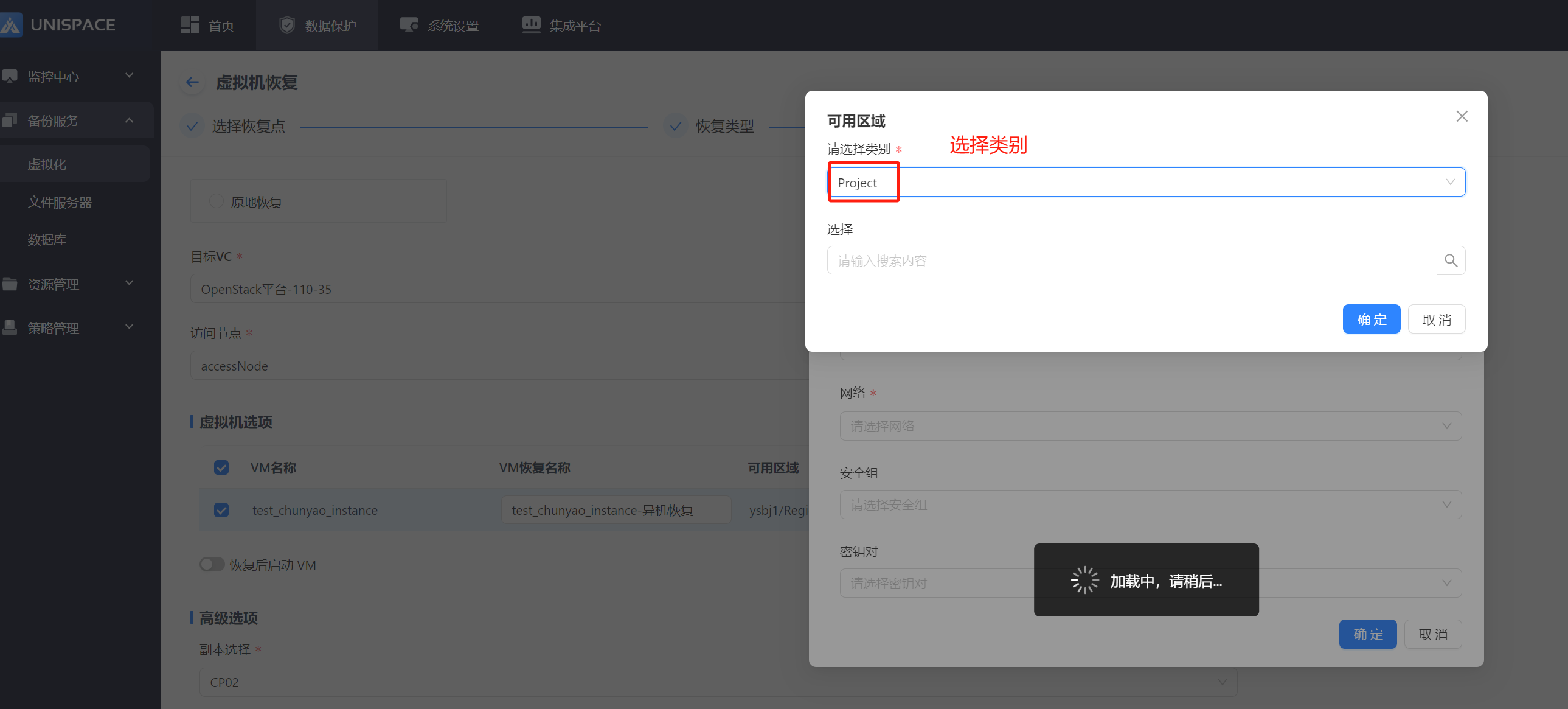Toggle the VM名称 header checkbox
The image size is (1568, 709).
pyautogui.click(x=221, y=467)
